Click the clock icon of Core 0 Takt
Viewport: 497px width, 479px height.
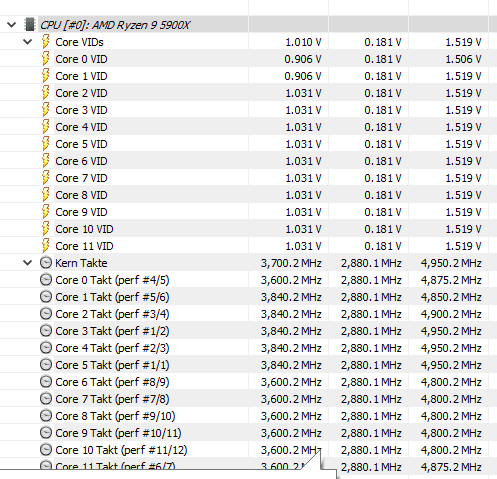coord(46,280)
